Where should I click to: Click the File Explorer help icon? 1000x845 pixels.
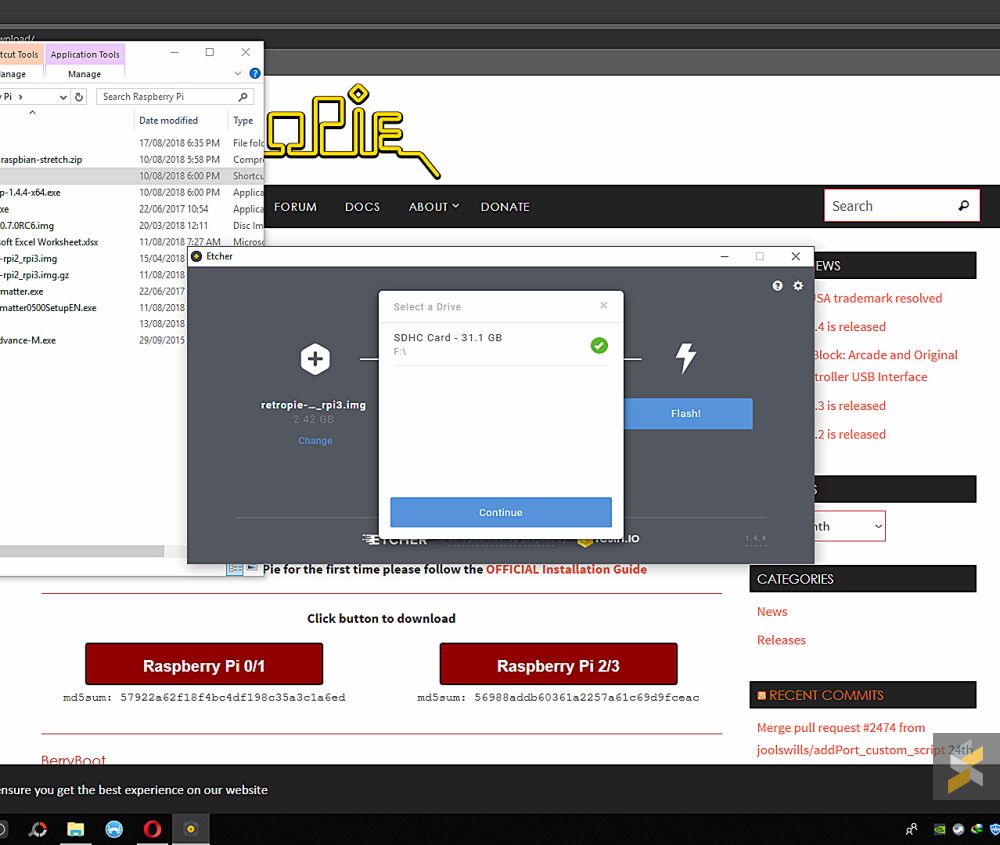click(x=255, y=73)
